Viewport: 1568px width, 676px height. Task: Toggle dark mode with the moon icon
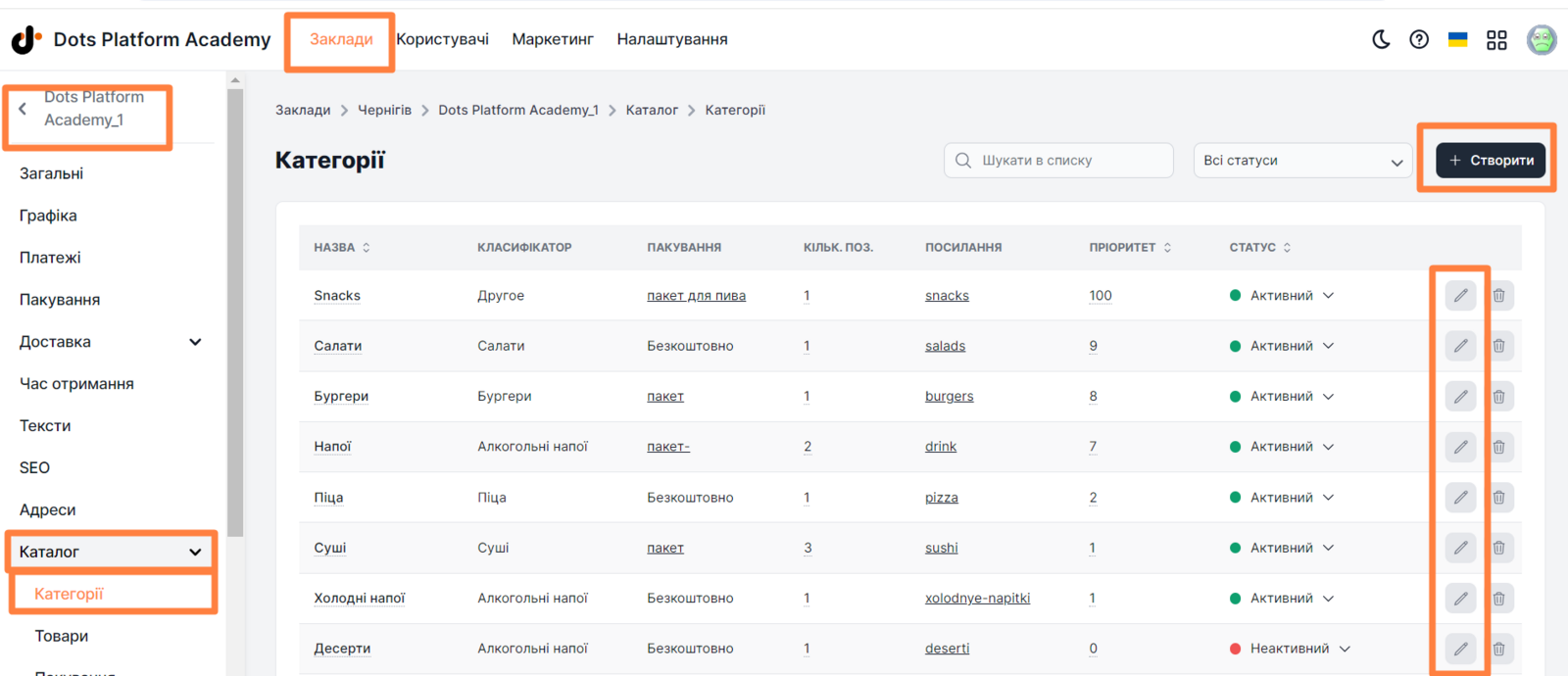[1381, 39]
